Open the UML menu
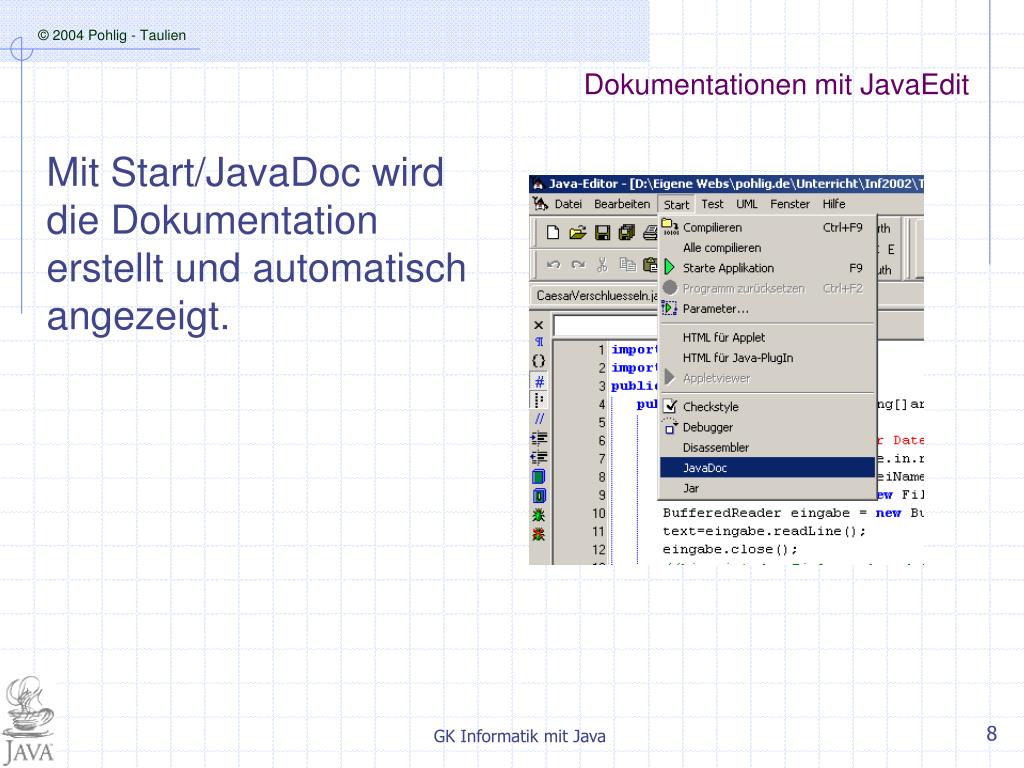Viewport: 1024px width, 768px height. pyautogui.click(x=746, y=204)
